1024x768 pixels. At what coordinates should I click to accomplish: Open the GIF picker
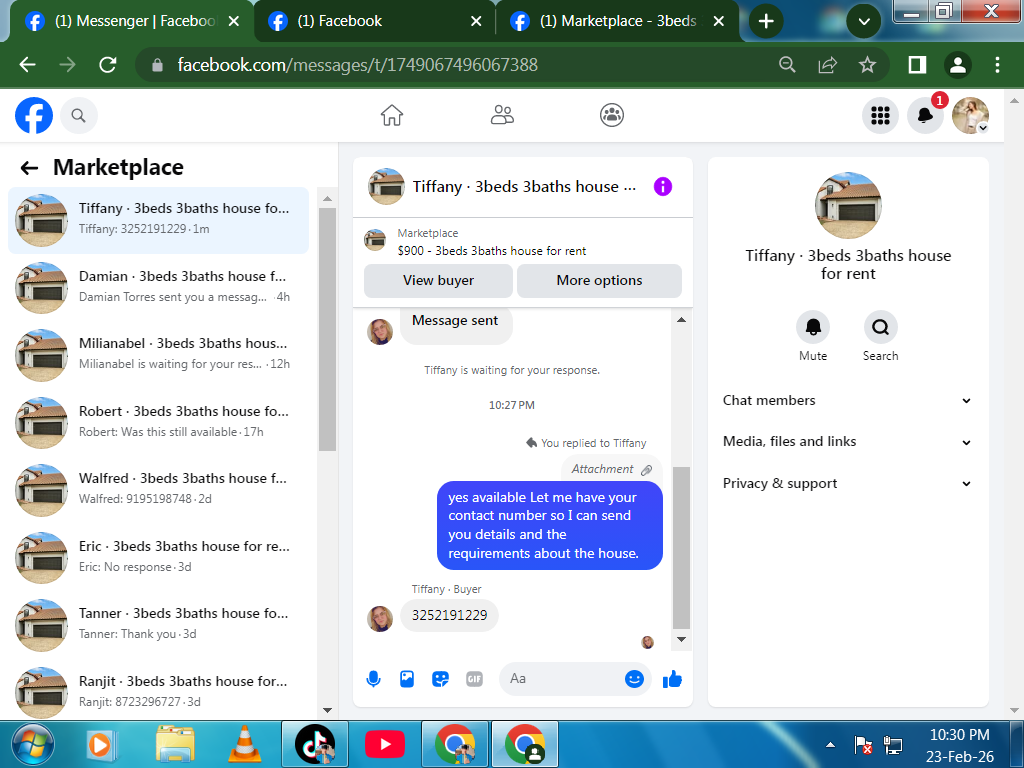pos(474,679)
